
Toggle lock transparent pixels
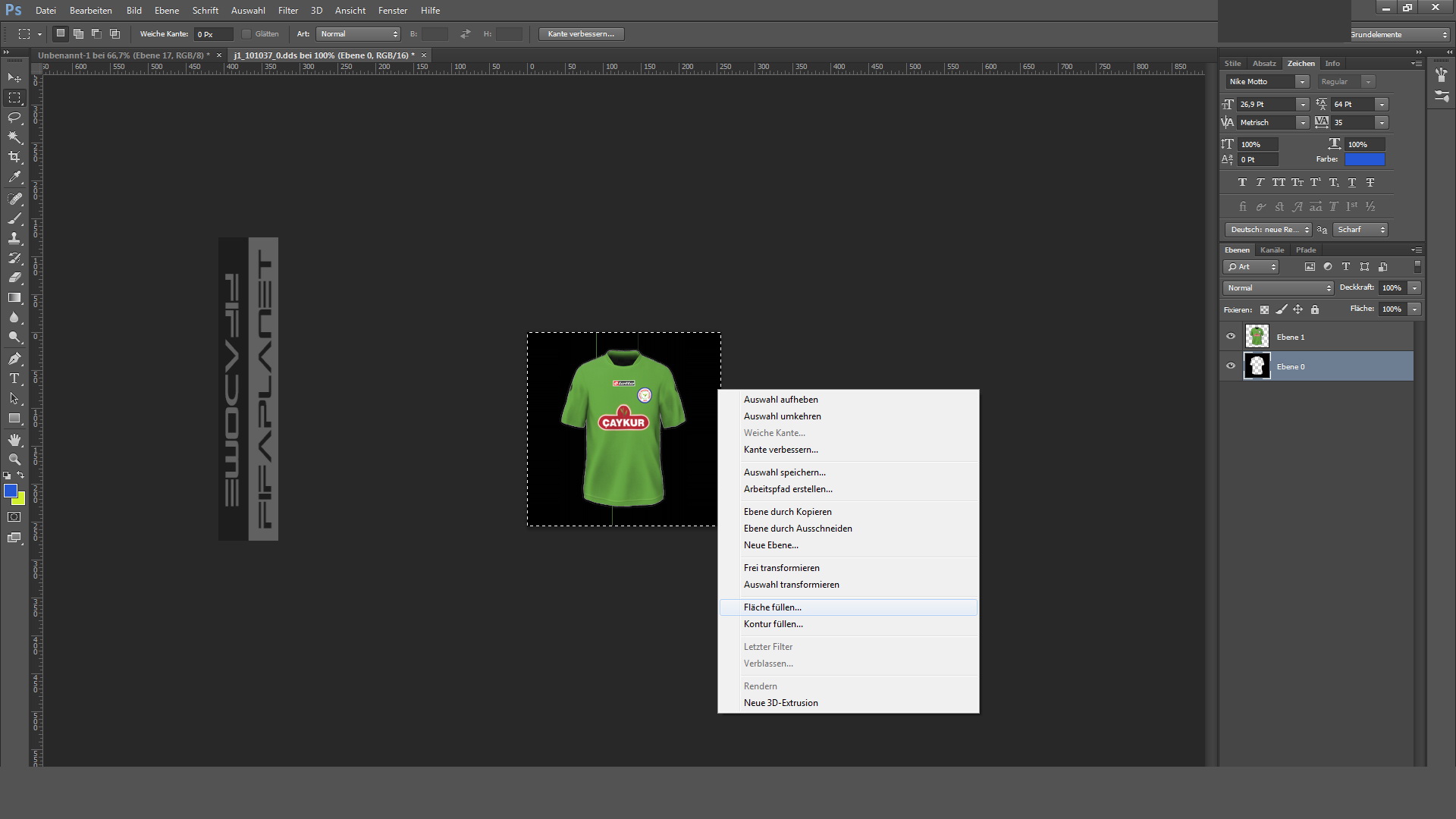[x=1264, y=309]
